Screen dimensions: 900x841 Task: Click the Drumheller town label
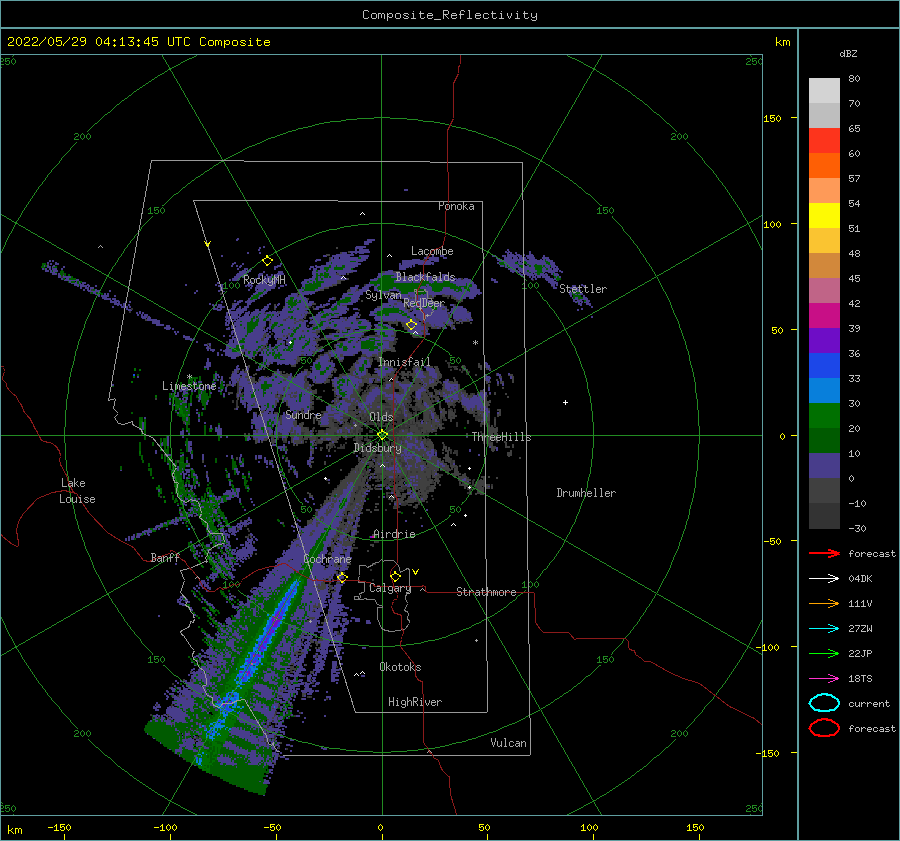pos(586,493)
